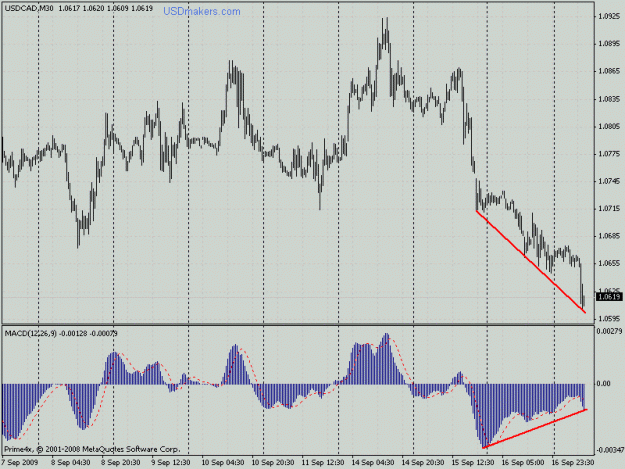Click the 10 Sep 20:30 time label
The width and height of the screenshot is (625, 469).
point(273,462)
